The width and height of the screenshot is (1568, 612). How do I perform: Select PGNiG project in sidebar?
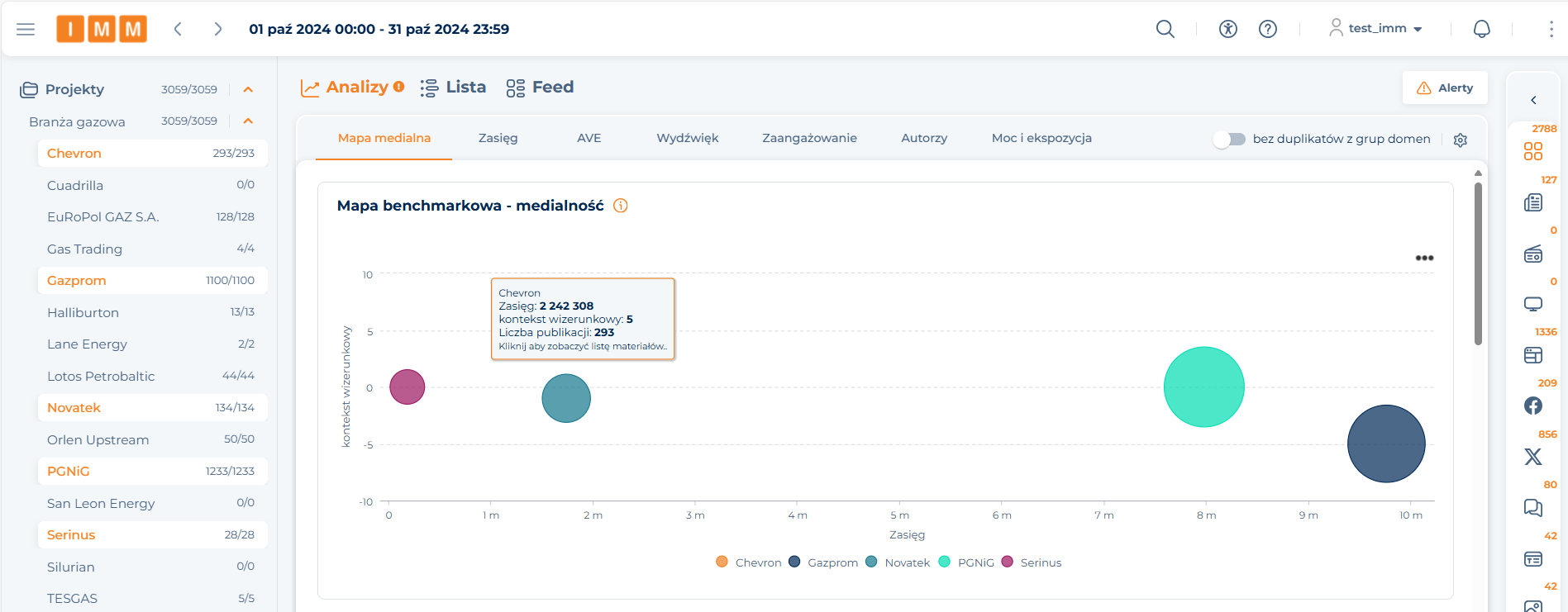click(152, 471)
